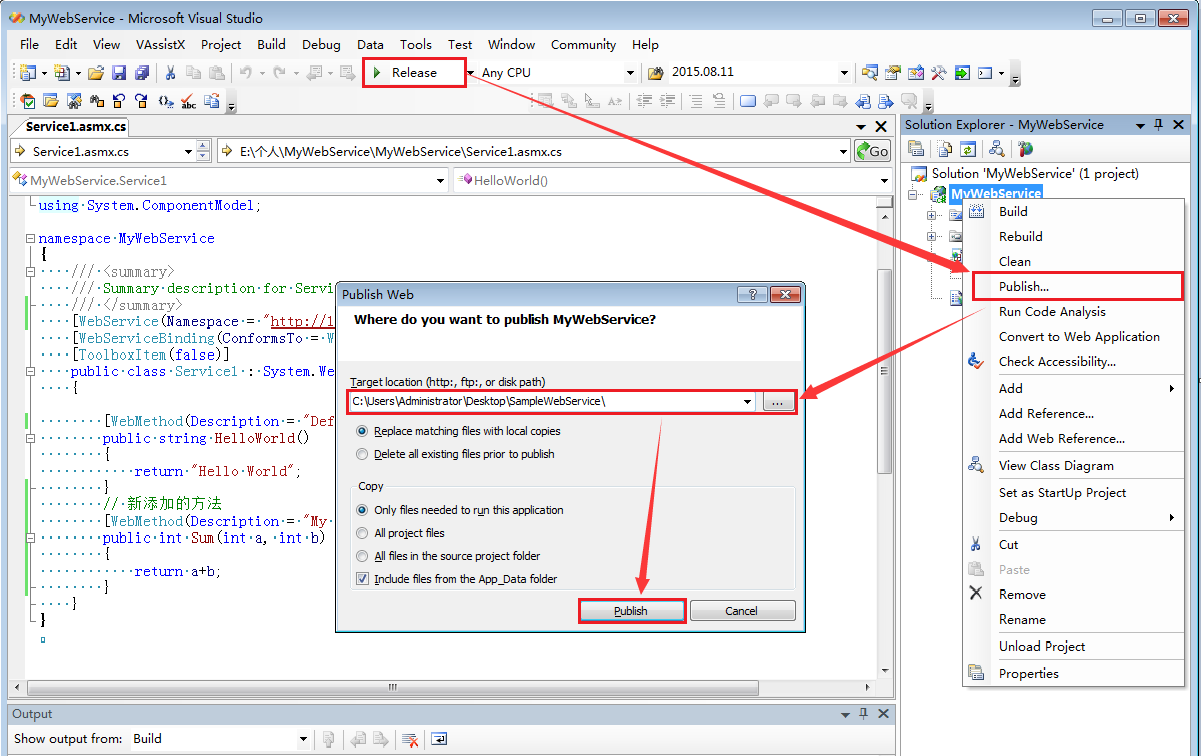Open the Service1.asmx.cs file dropdown
The height and width of the screenshot is (756, 1201).
pyautogui.click(x=188, y=151)
